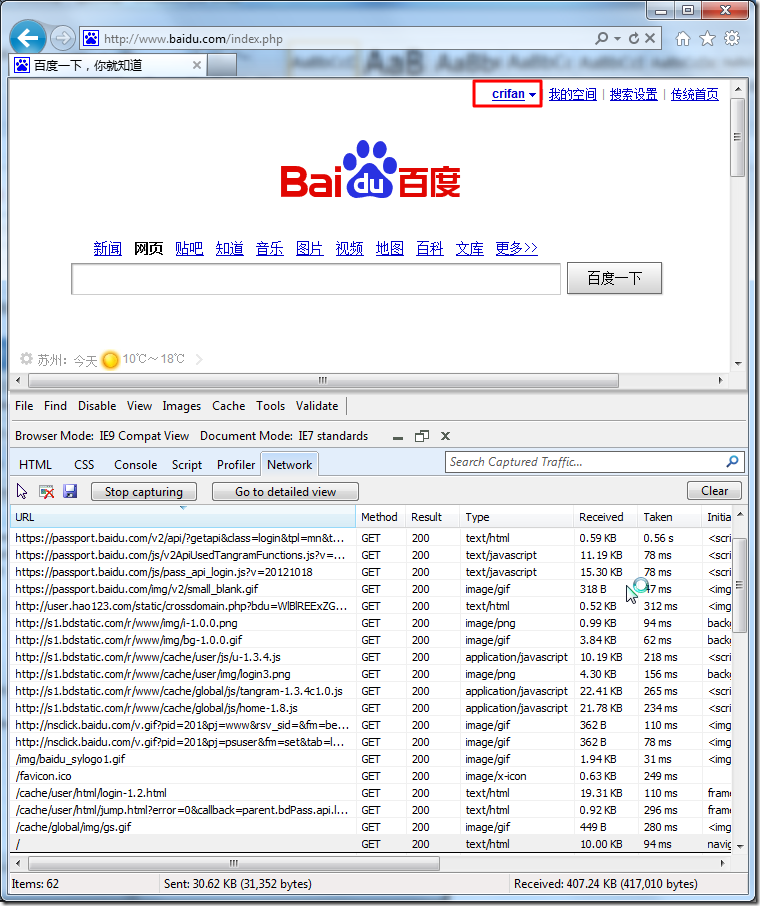This screenshot has height=906, width=760.
Task: Open the 知道 link
Action: coord(229,248)
